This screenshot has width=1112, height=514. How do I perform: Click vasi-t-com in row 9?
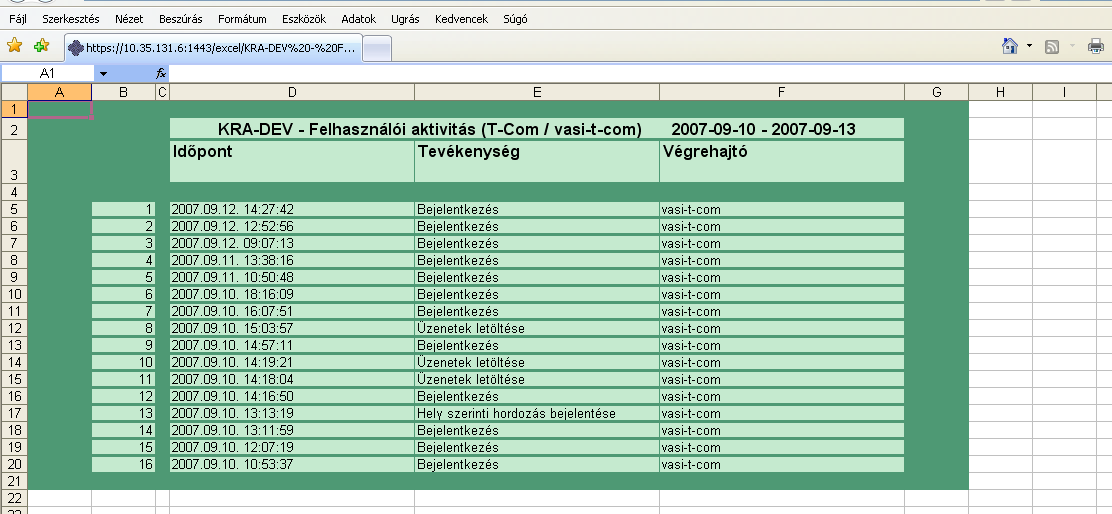pos(782,277)
